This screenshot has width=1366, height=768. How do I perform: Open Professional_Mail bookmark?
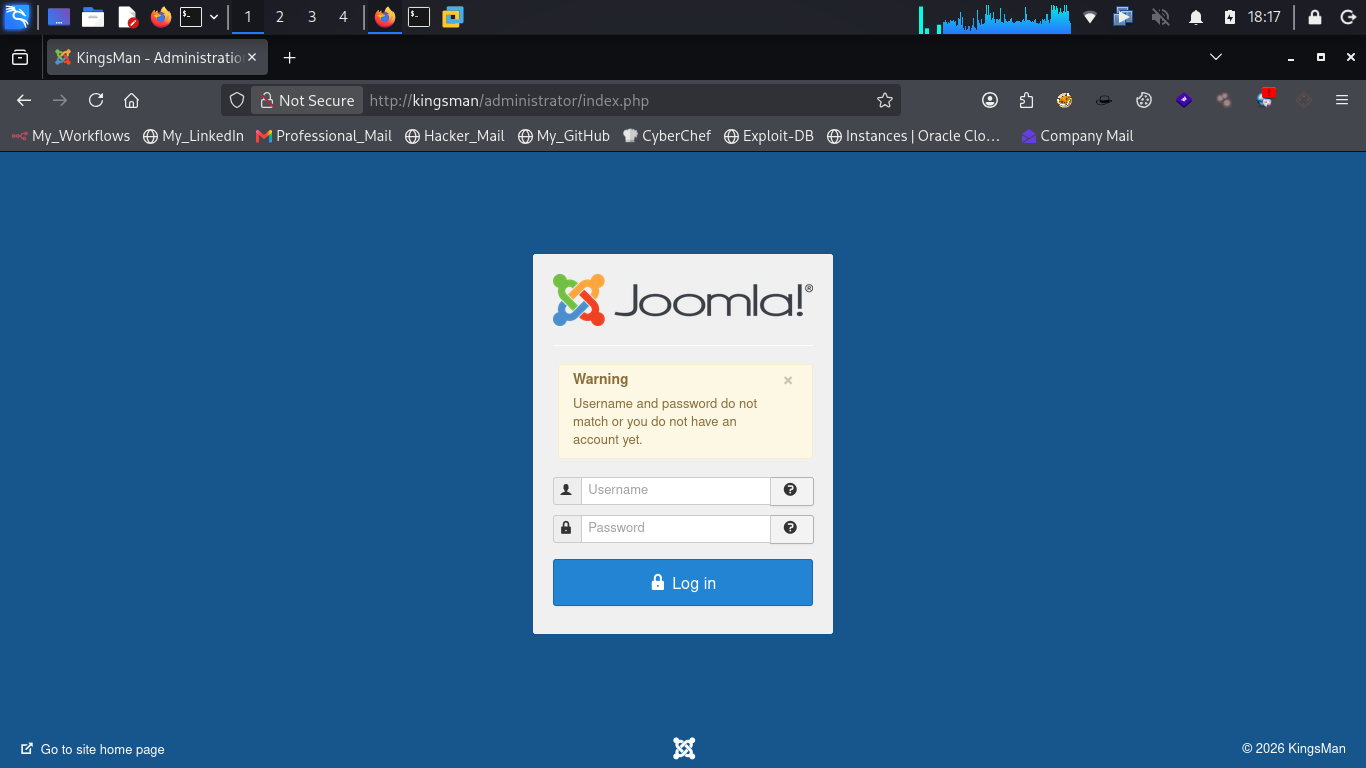point(324,136)
